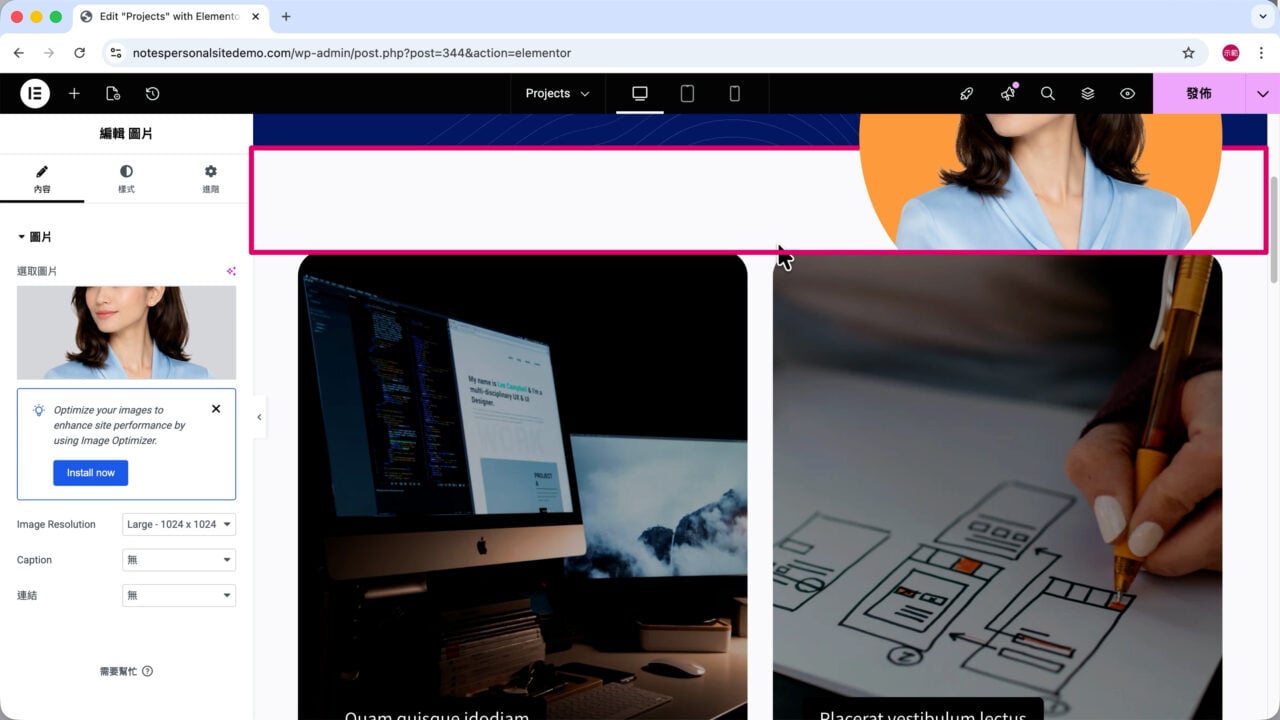Viewport: 1280px width, 720px height.
Task: Click the rocket icon in top bar
Action: (966, 93)
